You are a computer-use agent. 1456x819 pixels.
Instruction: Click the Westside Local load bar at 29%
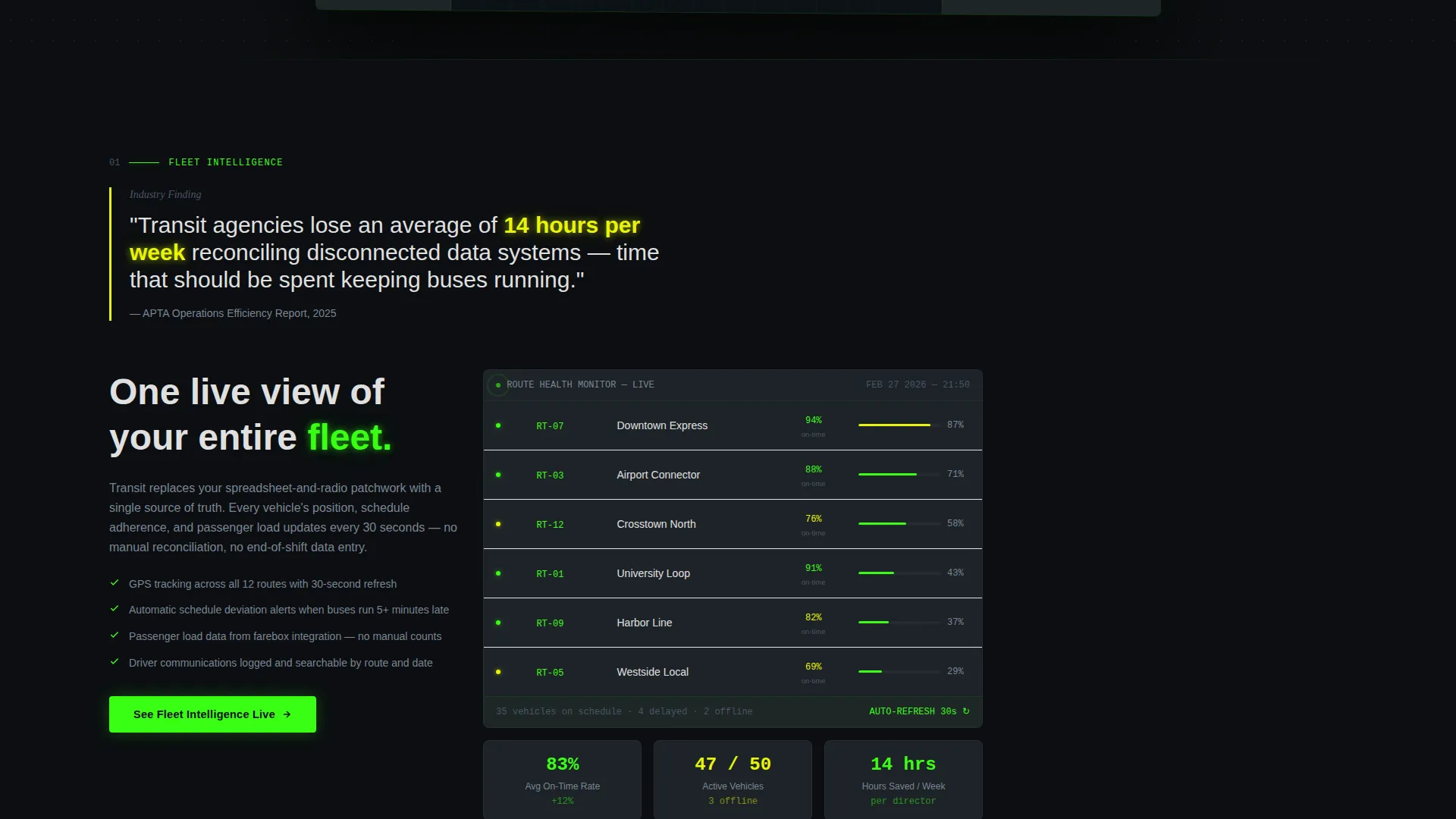click(x=899, y=671)
